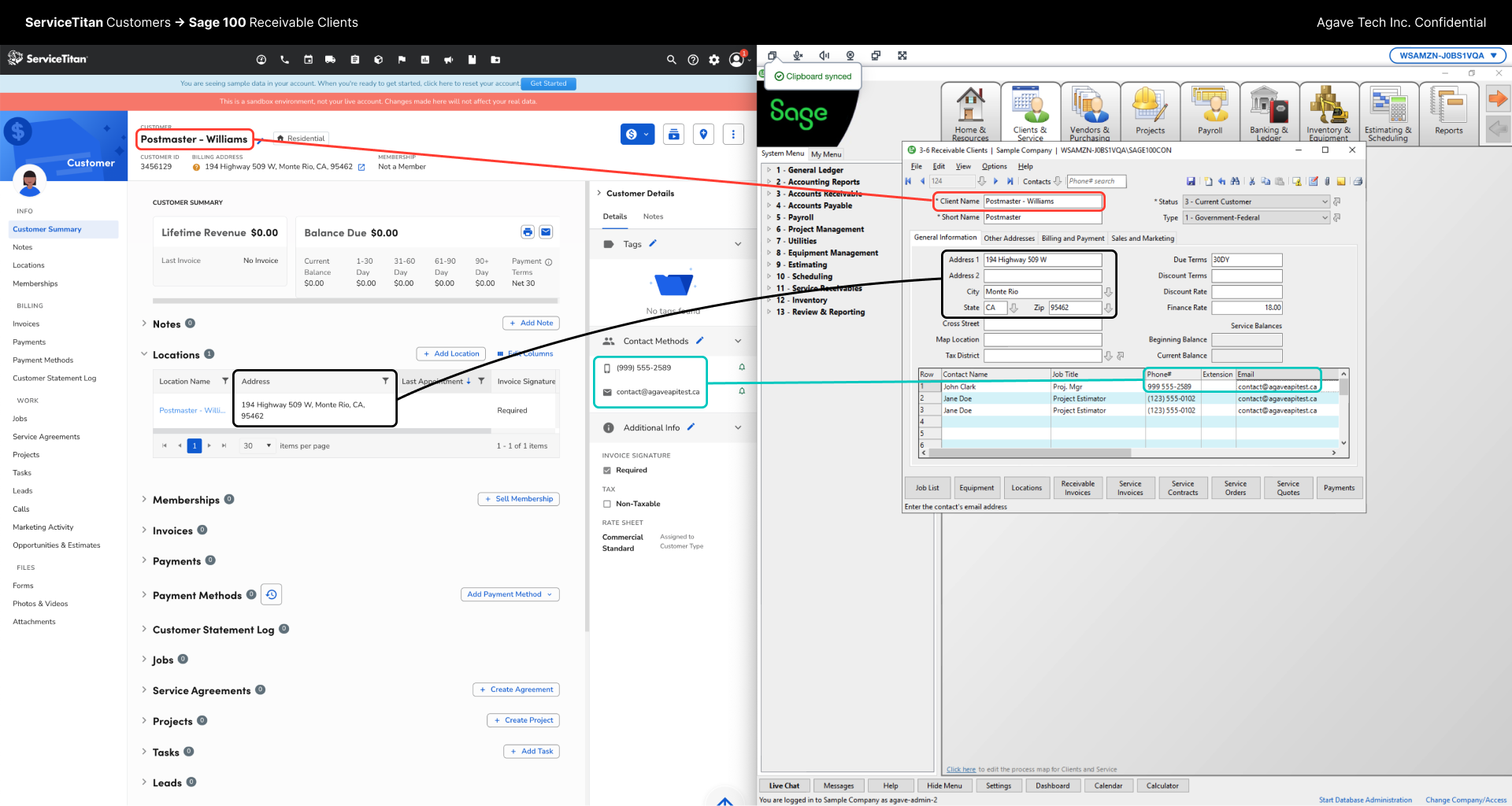This screenshot has height=806, width=1512.
Task: Open the dispatch truck icon
Action: click(331, 60)
